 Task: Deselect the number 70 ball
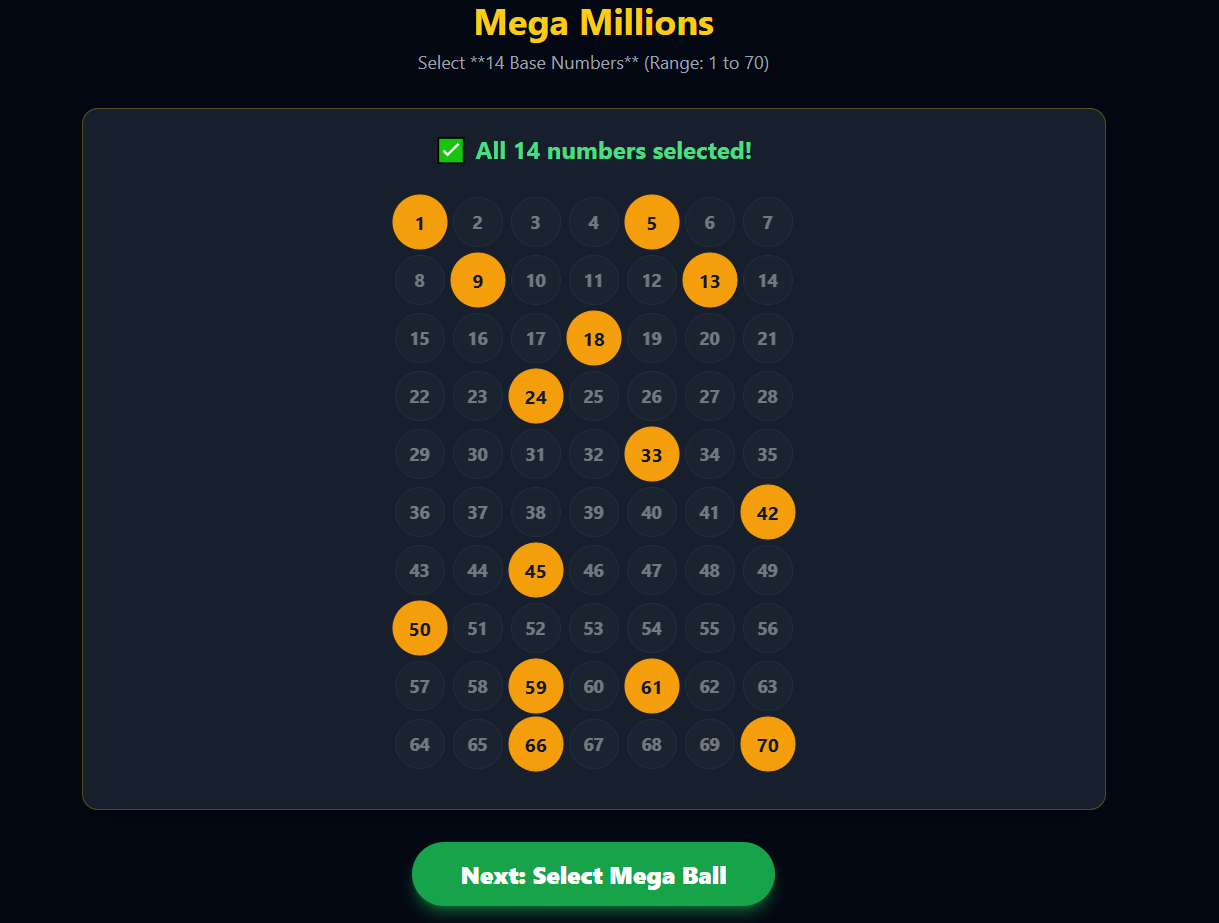(x=767, y=744)
